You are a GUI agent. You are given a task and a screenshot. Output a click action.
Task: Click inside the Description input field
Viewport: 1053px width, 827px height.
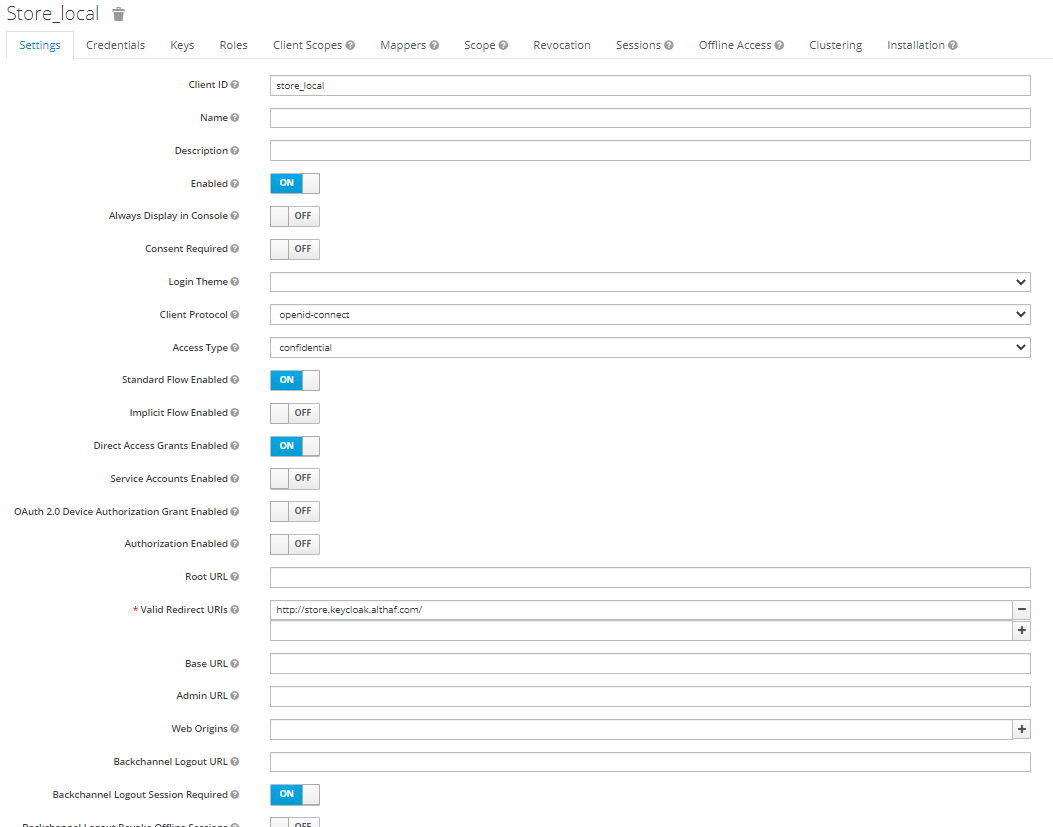point(650,150)
